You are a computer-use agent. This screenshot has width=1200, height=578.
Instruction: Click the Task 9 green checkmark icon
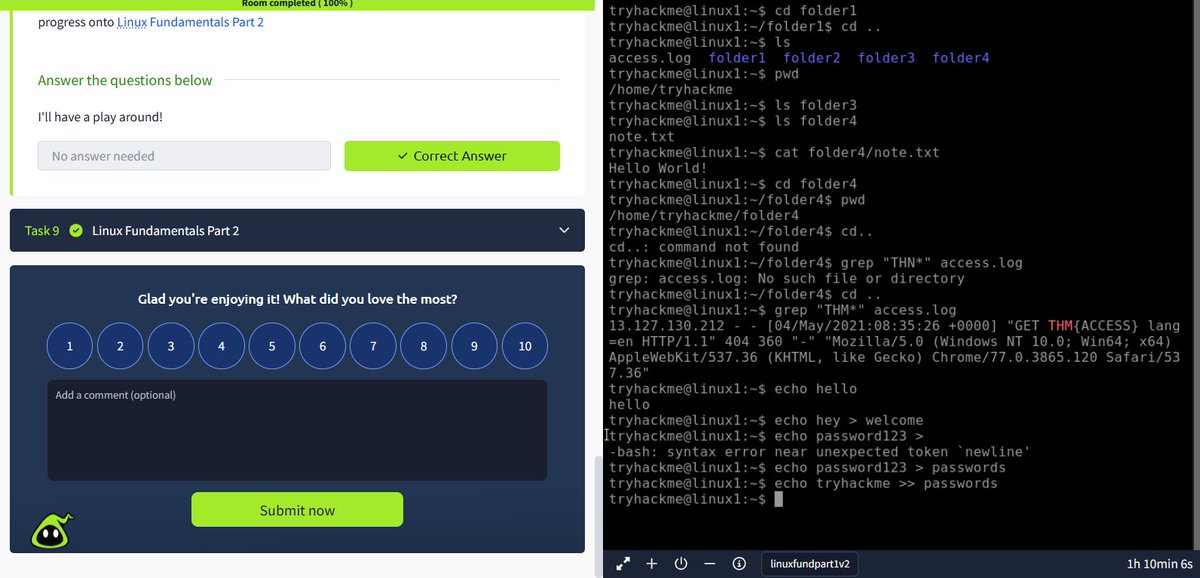coord(76,231)
